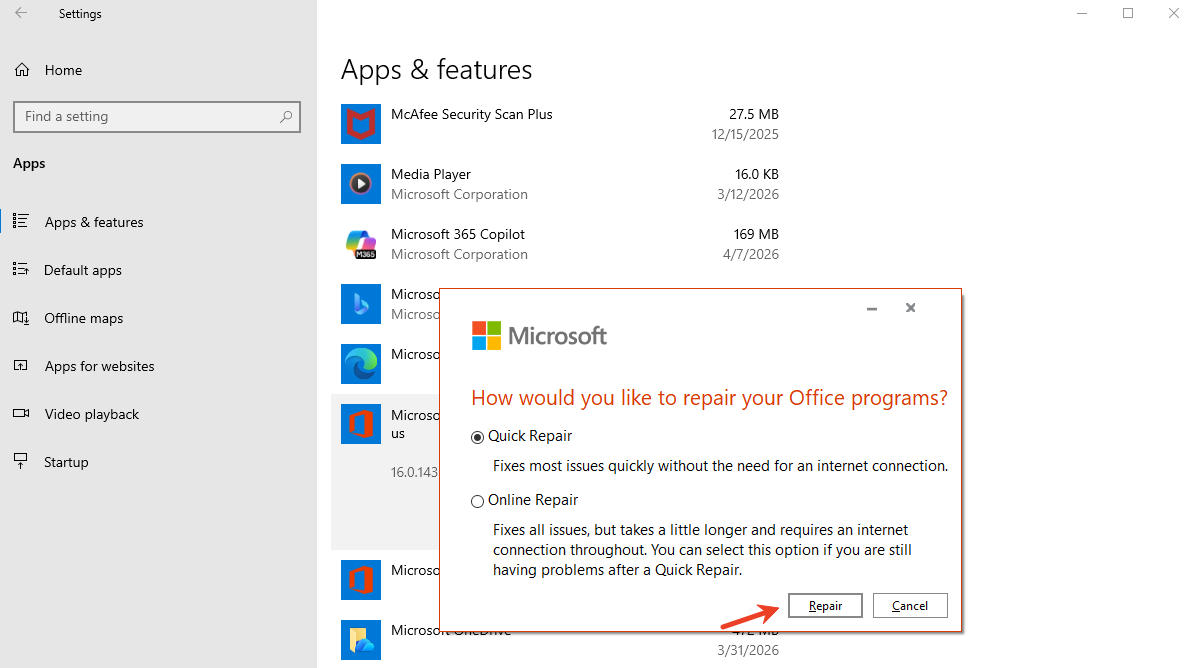Click the Find a setting search box

point(156,116)
